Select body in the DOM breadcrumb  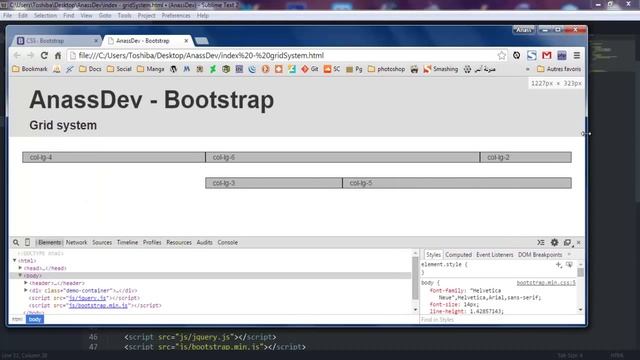[x=35, y=319]
